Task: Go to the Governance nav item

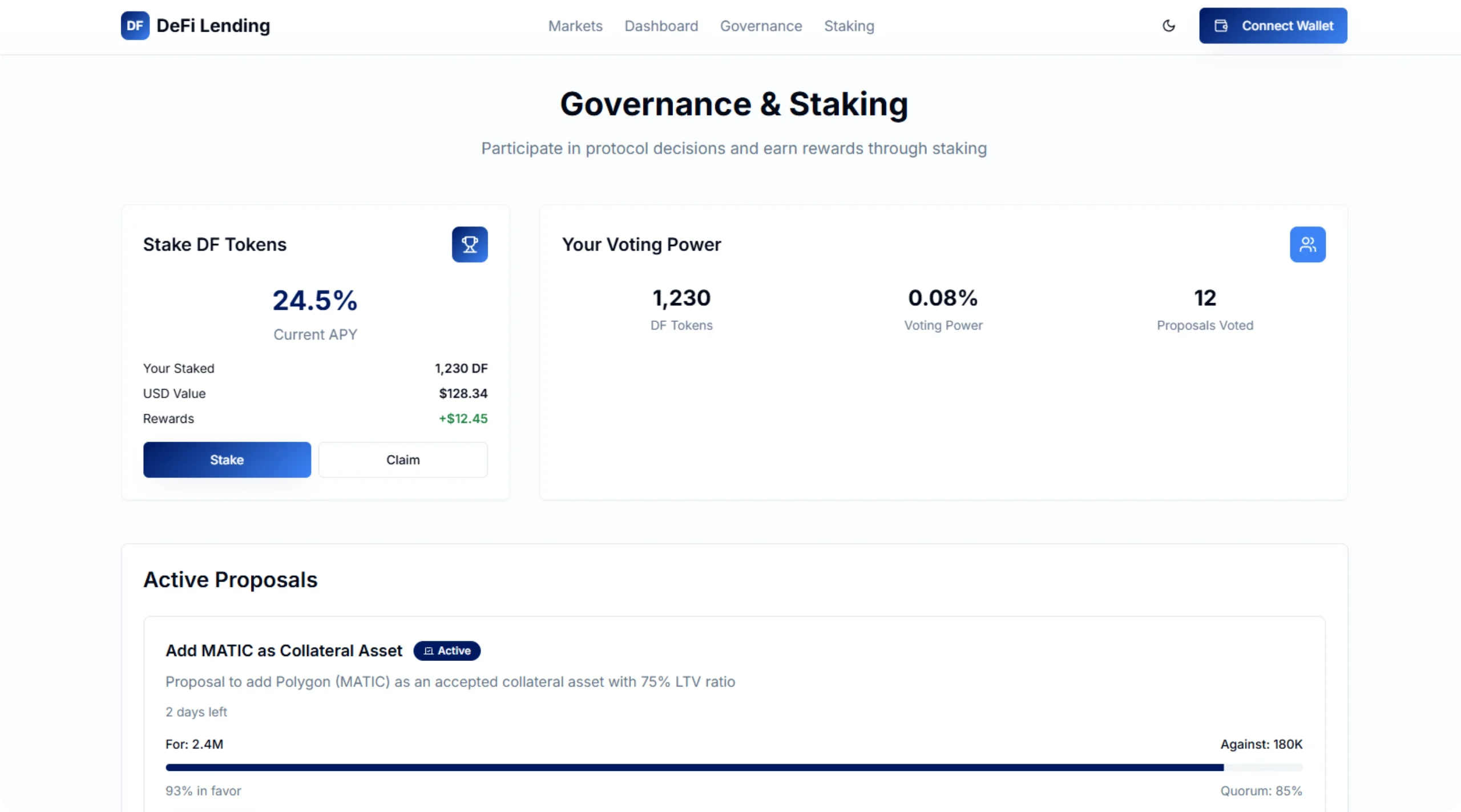Action: click(761, 26)
